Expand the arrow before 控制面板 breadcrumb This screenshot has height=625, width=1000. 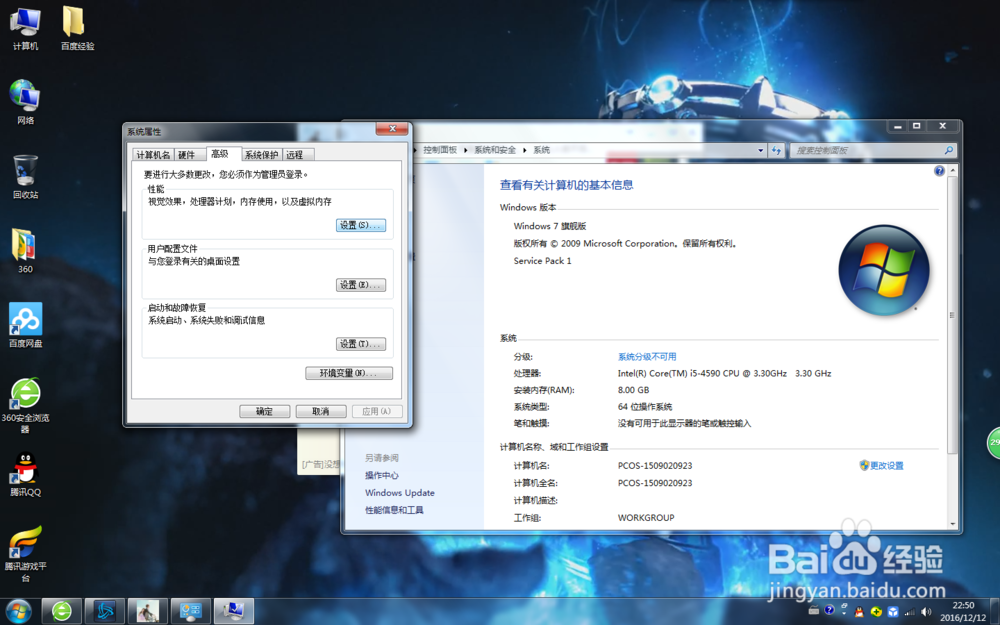tap(416, 150)
